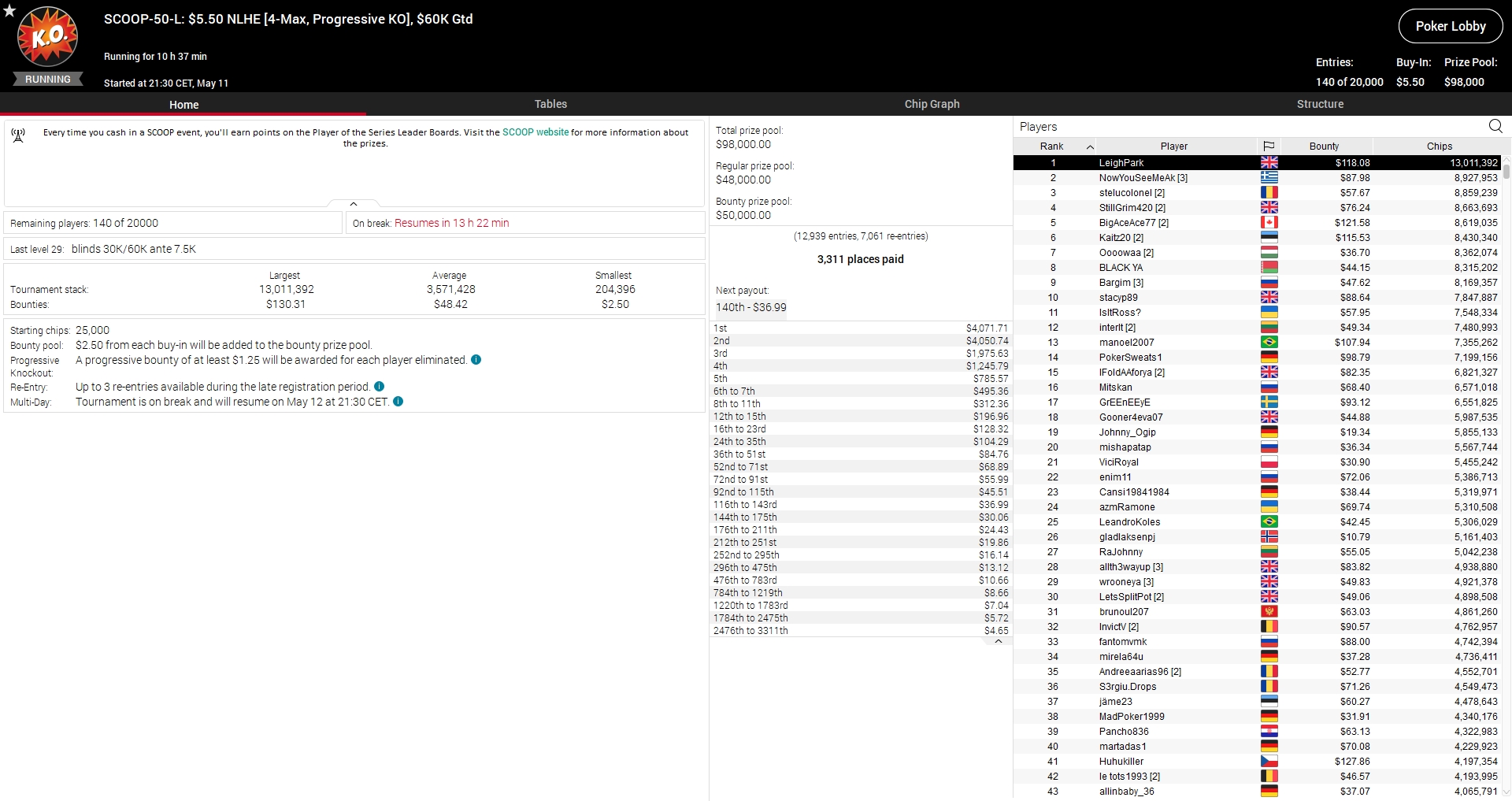Select player ViciRoyal

[1257, 462]
